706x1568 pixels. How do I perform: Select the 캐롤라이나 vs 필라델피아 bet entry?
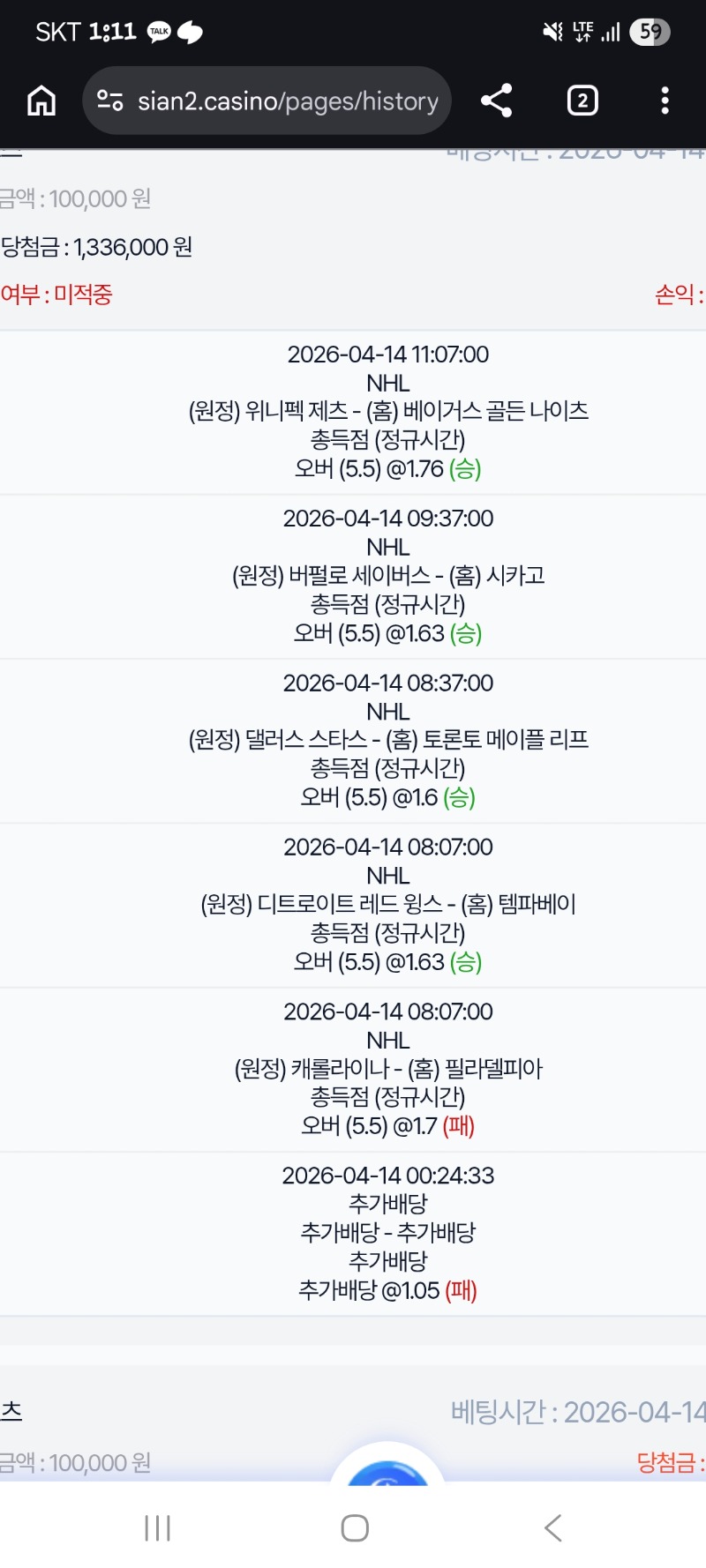click(388, 1069)
